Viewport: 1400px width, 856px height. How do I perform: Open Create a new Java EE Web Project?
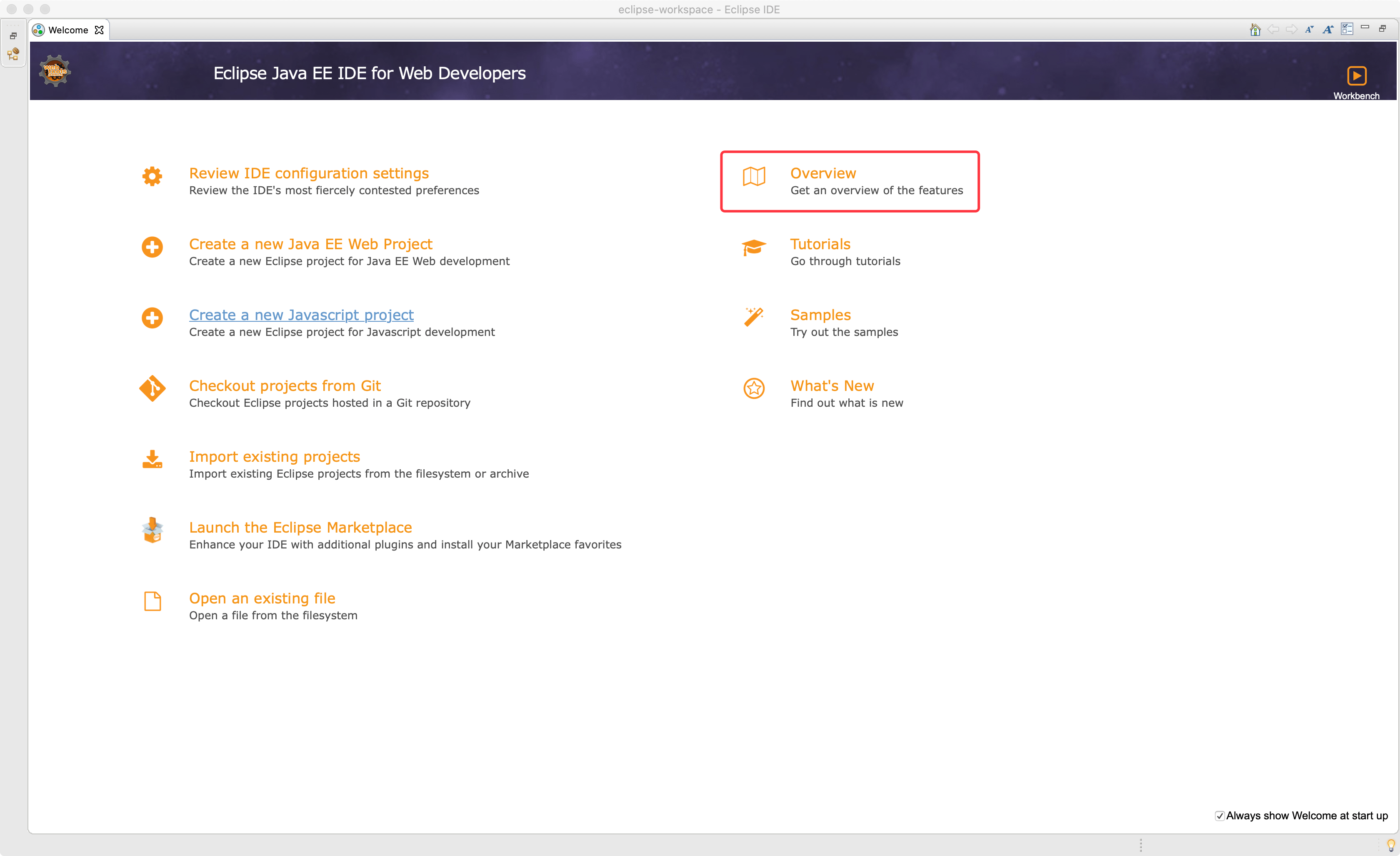click(310, 244)
